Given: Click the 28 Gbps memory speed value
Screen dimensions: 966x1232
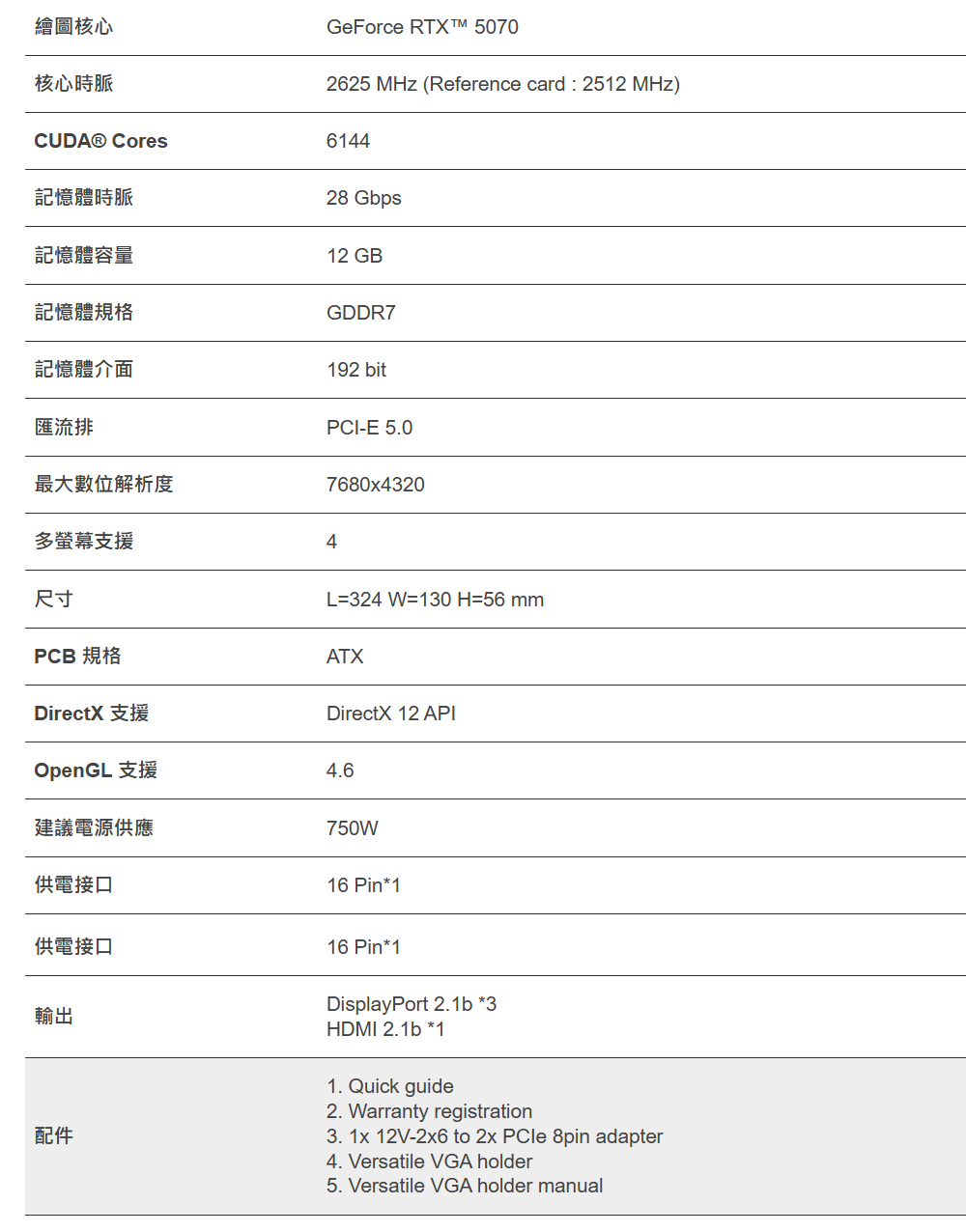Looking at the screenshot, I should pyautogui.click(x=363, y=198).
